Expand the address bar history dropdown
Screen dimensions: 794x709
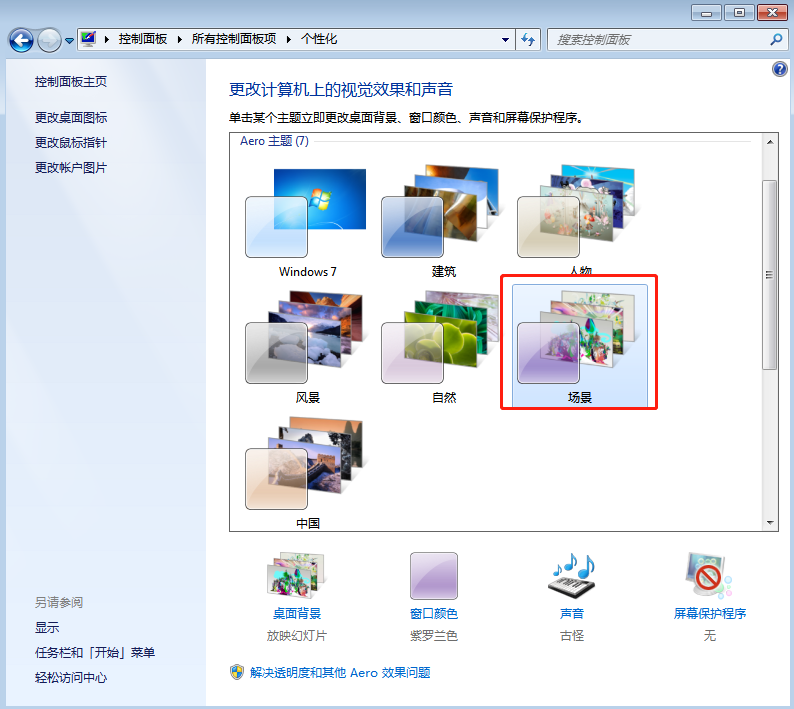pyautogui.click(x=505, y=40)
